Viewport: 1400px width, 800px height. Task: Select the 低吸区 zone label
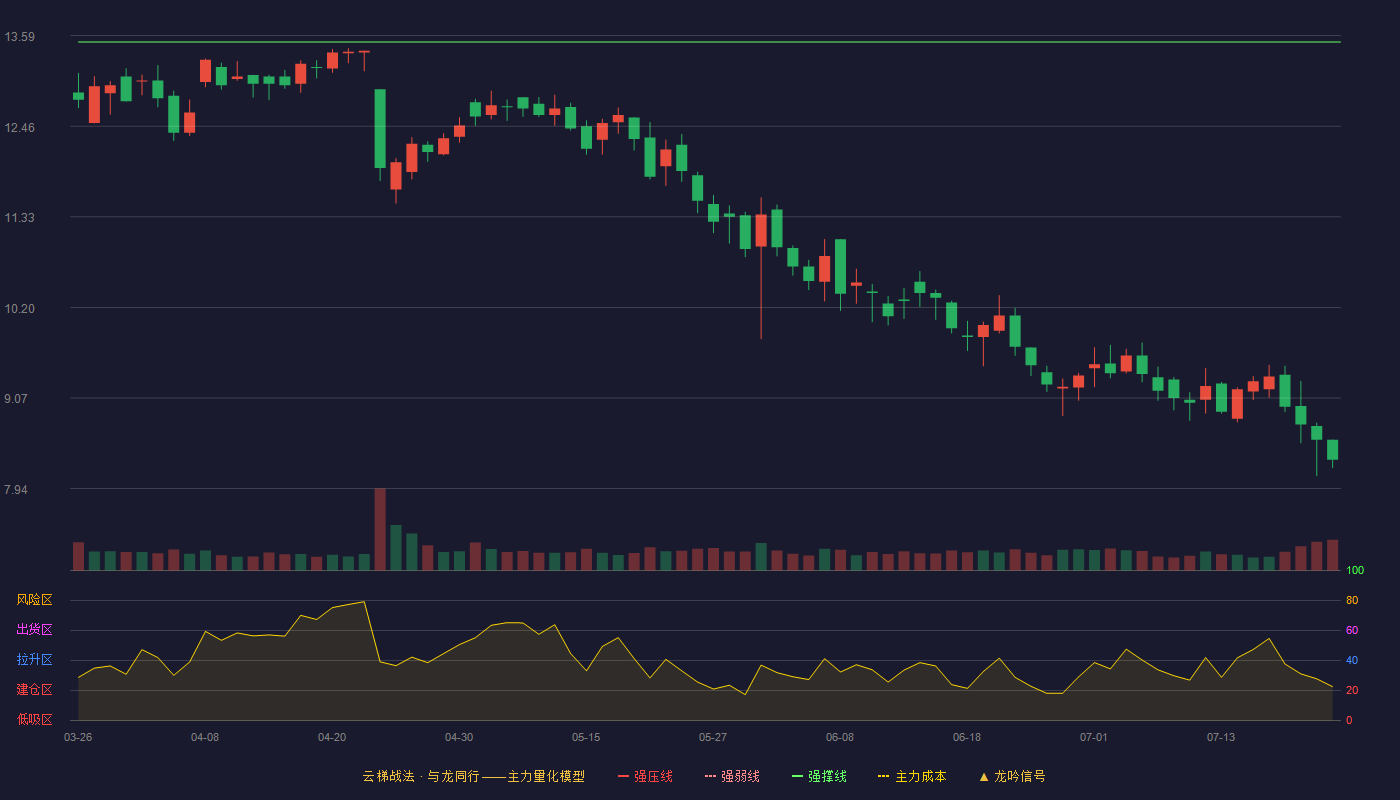pyautogui.click(x=35, y=719)
